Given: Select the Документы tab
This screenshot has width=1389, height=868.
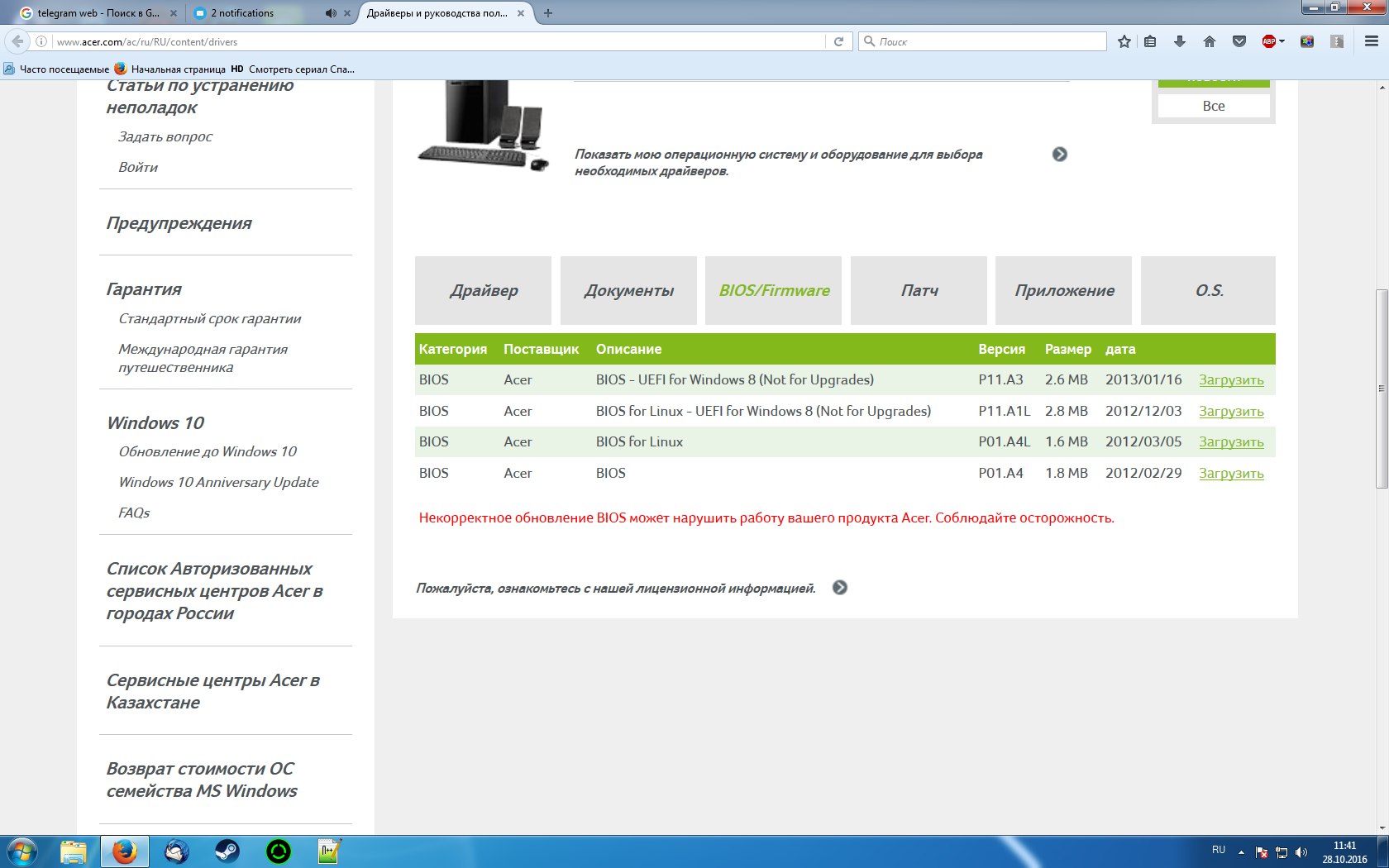Looking at the screenshot, I should [628, 290].
